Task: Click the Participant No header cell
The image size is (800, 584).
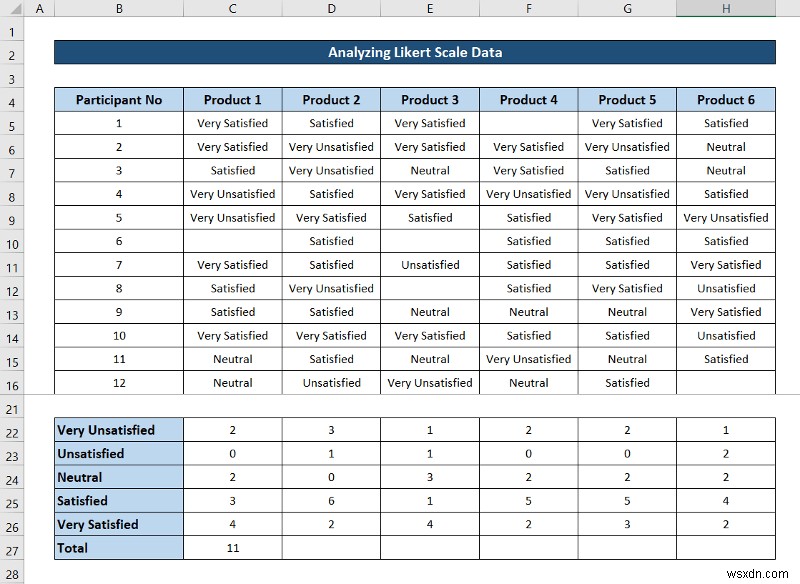Action: pos(119,99)
